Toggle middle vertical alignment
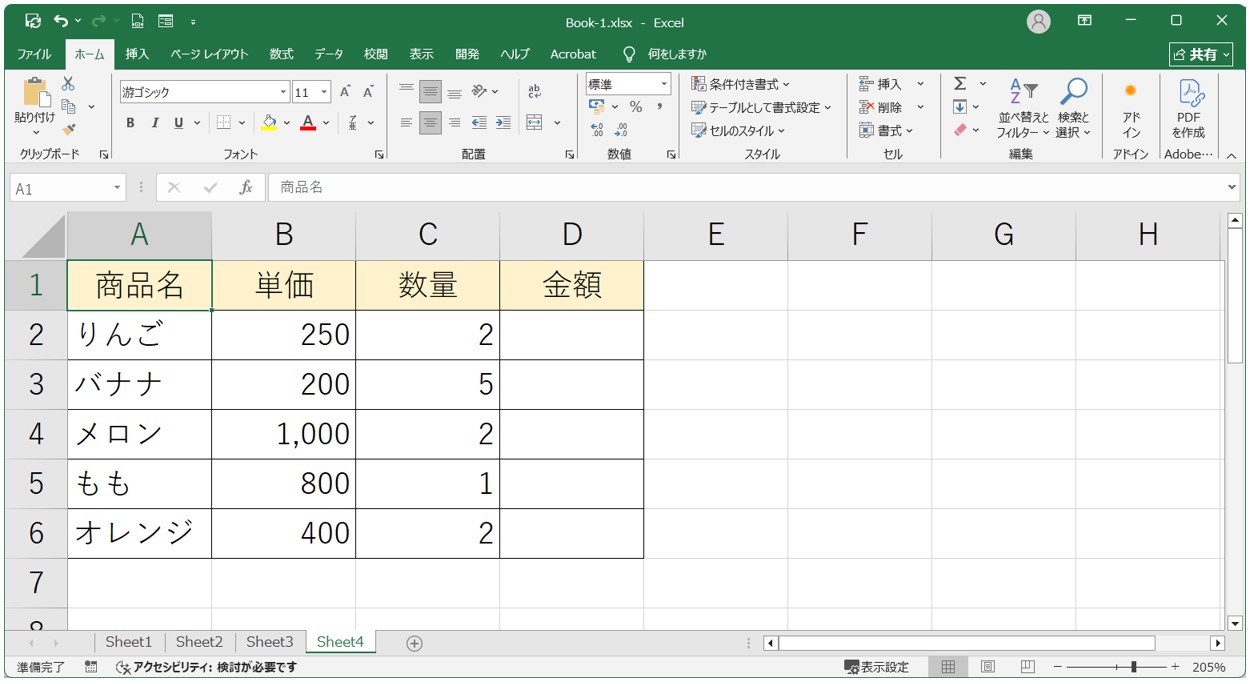The width and height of the screenshot is (1251, 684). point(430,92)
